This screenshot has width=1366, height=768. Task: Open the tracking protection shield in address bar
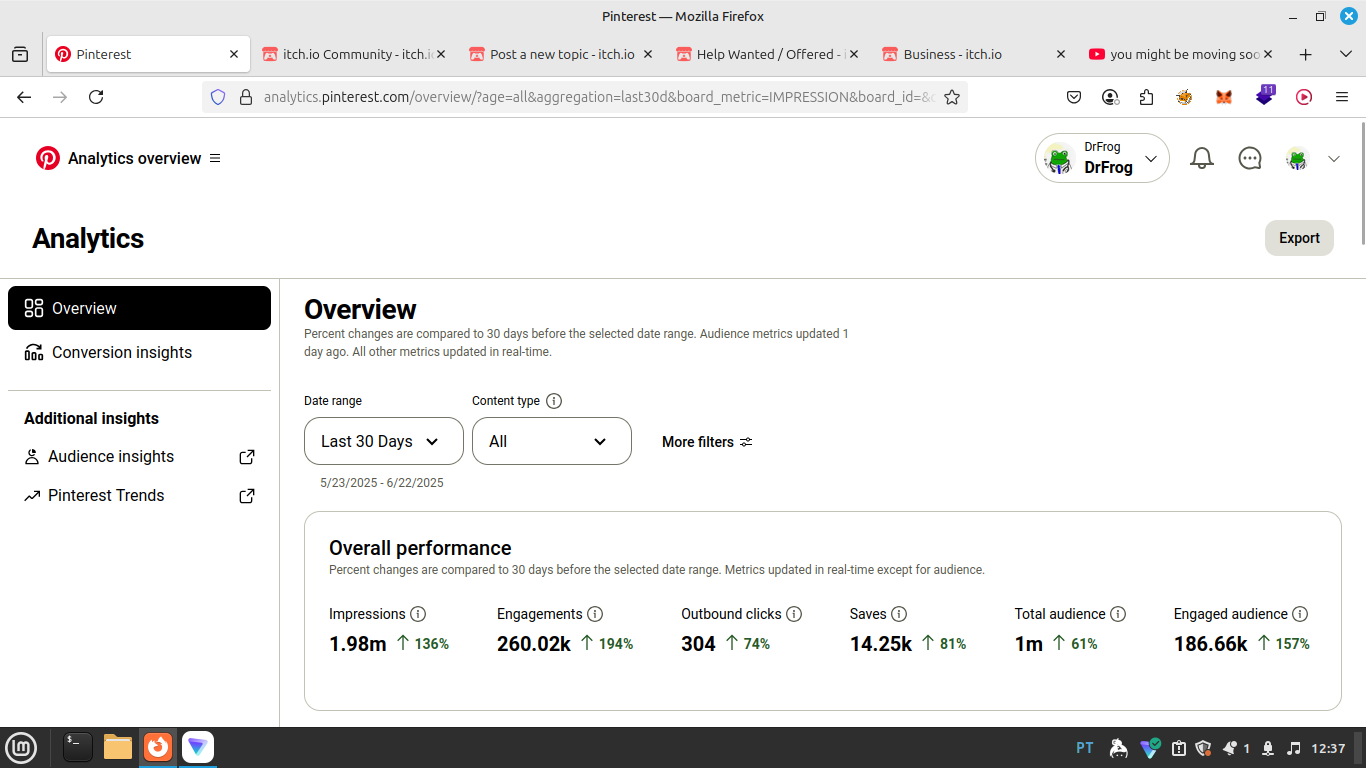pos(218,97)
